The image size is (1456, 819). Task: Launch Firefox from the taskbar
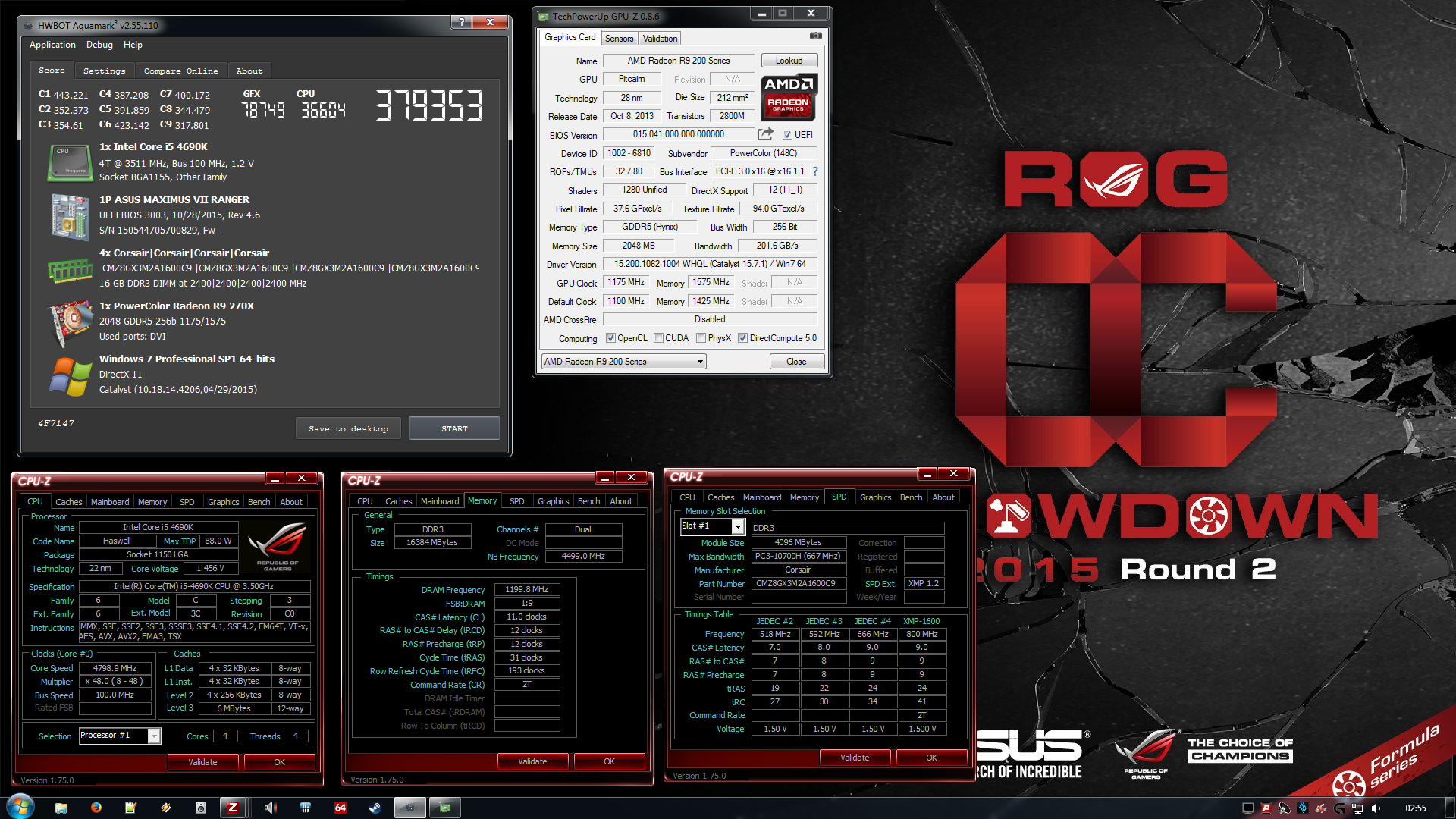pyautogui.click(x=96, y=808)
